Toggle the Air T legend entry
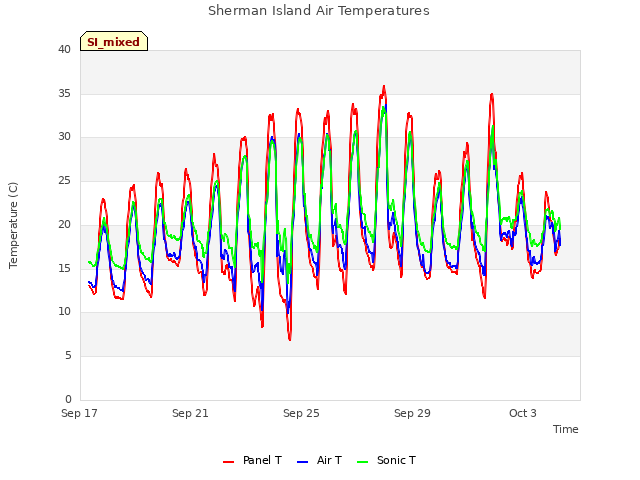Image resolution: width=640 pixels, height=480 pixels. 320,460
